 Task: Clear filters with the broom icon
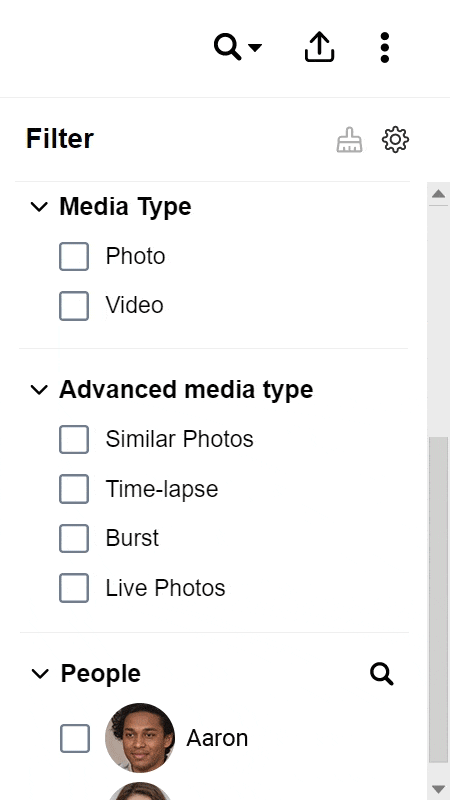349,140
